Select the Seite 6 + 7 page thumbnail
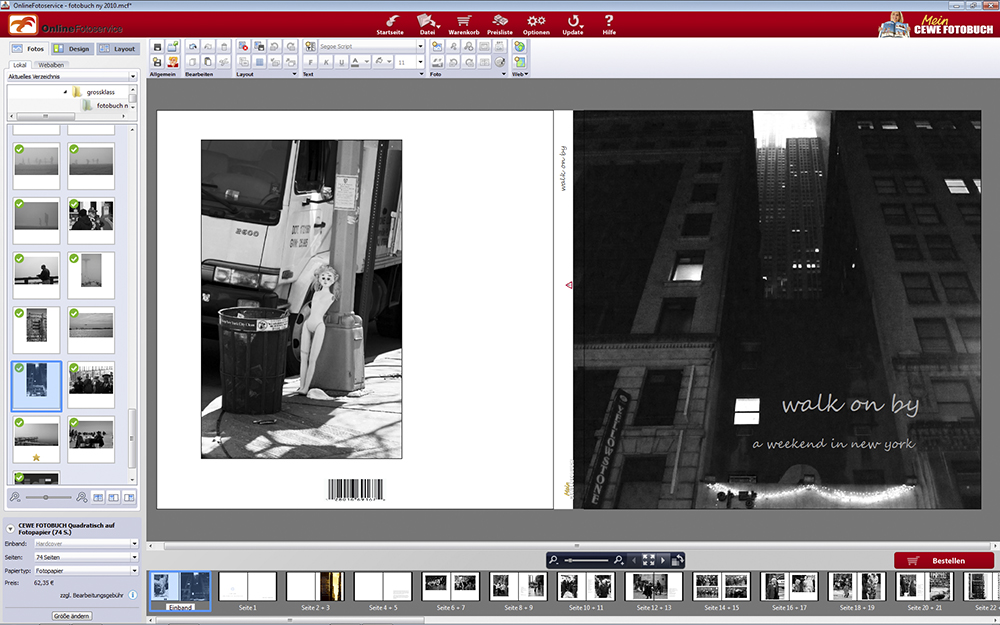 click(x=449, y=587)
